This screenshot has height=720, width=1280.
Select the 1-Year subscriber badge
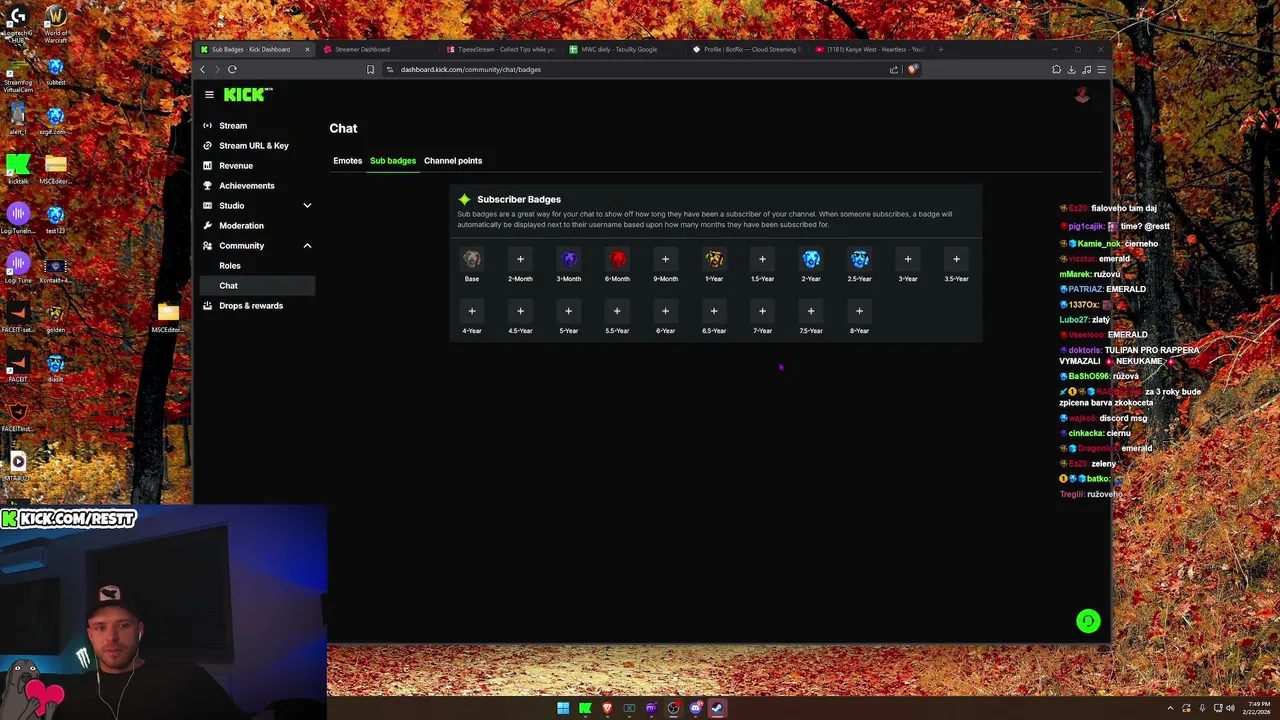click(714, 259)
